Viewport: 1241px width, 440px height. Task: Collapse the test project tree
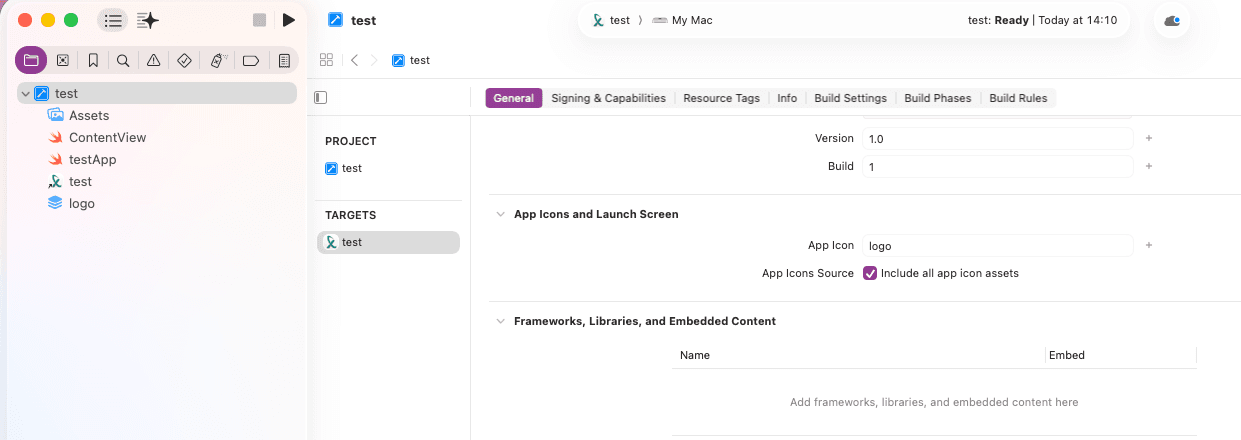pos(25,94)
